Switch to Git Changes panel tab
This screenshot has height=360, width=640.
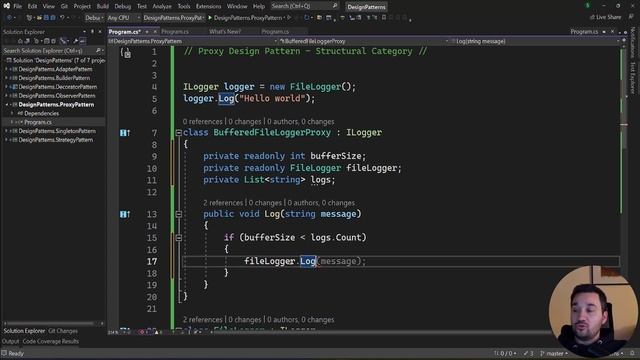tap(63, 331)
